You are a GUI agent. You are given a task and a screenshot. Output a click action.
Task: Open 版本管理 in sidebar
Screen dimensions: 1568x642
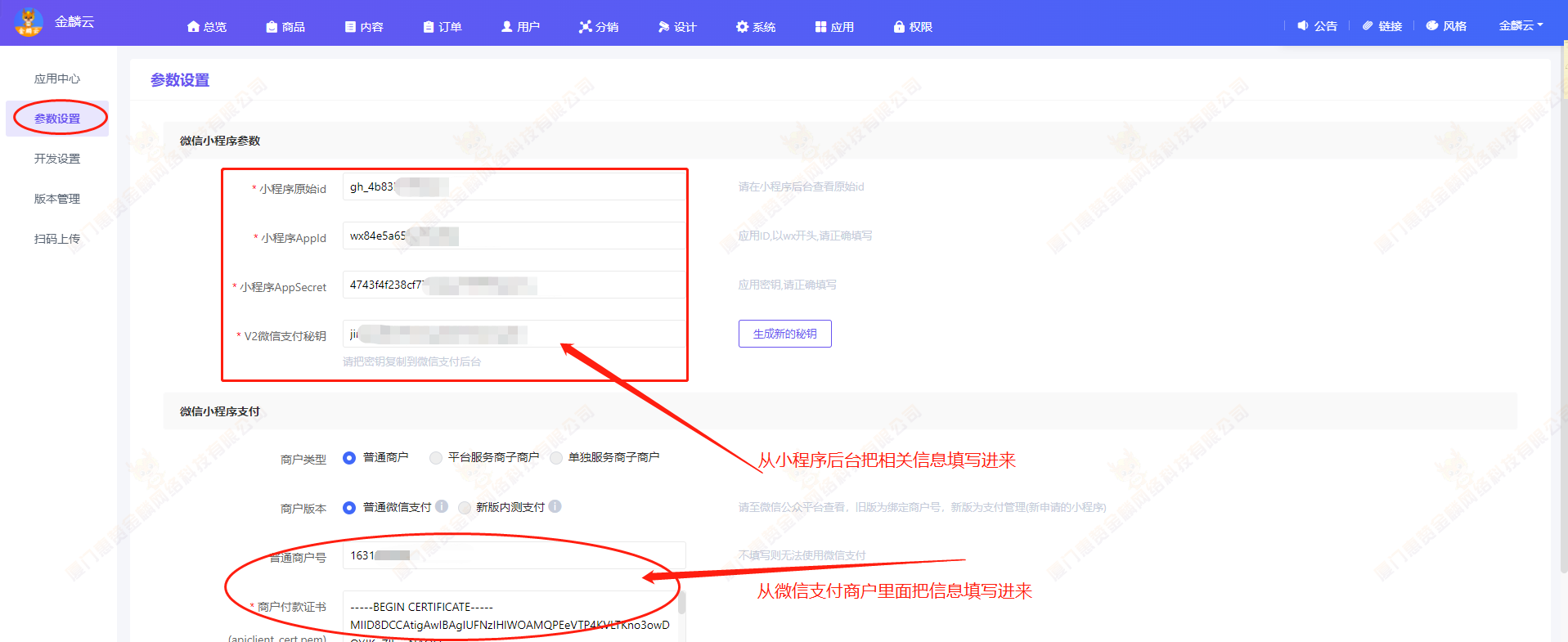57,199
